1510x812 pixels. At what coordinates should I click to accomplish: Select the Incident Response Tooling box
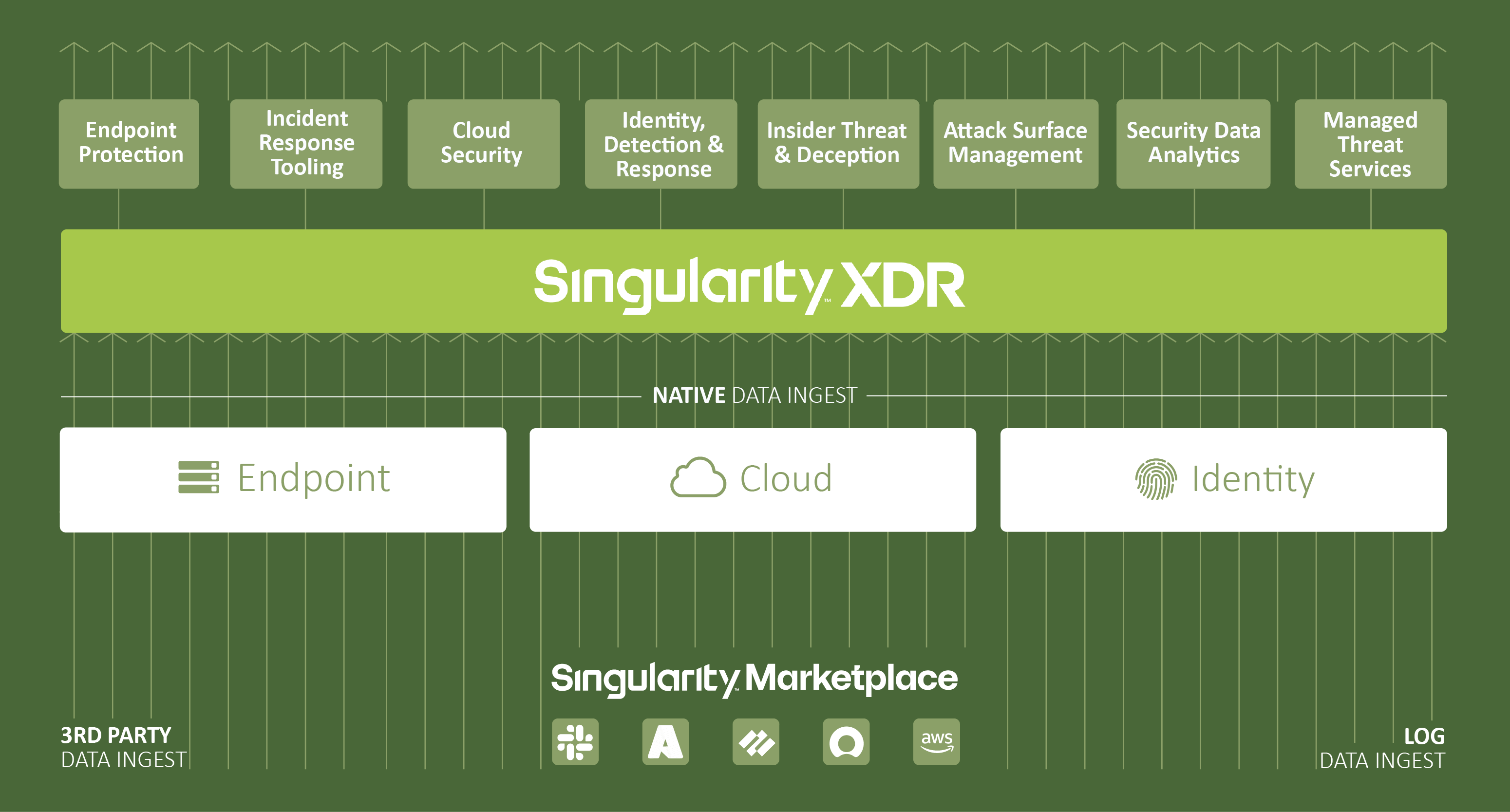coord(306,144)
